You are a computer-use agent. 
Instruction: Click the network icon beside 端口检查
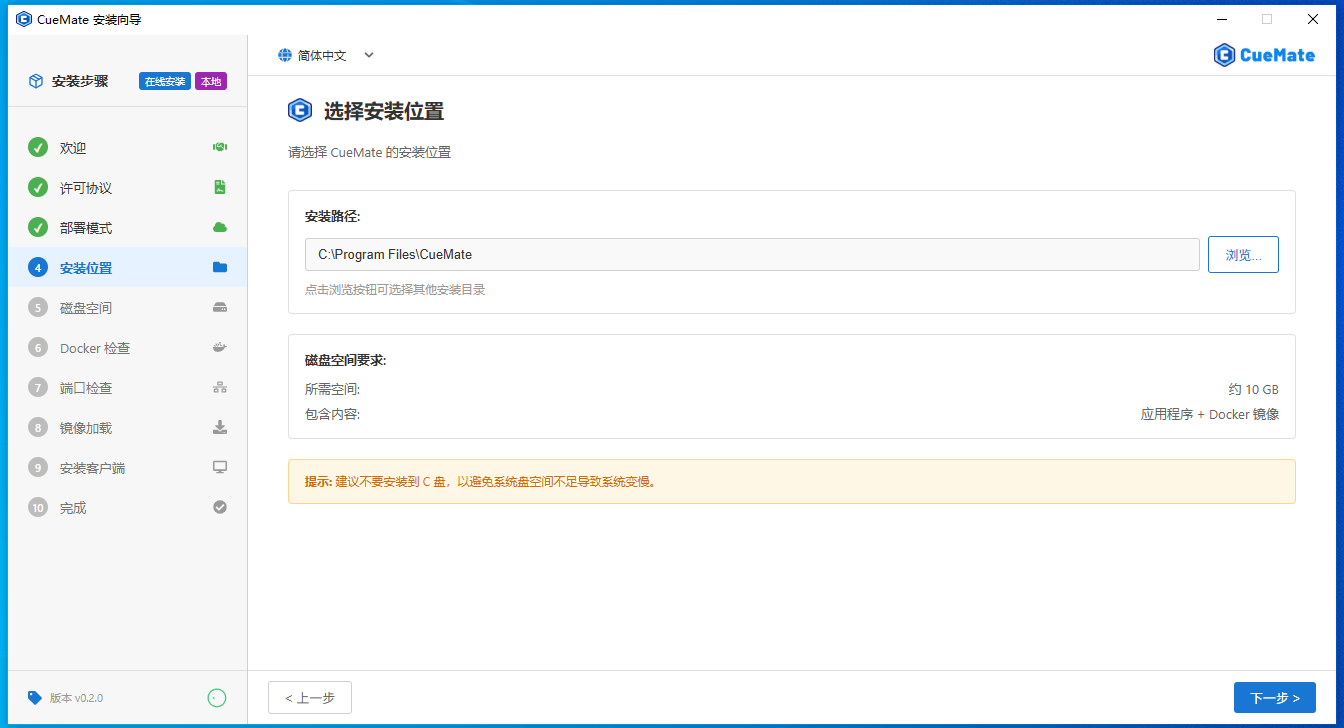pos(220,388)
